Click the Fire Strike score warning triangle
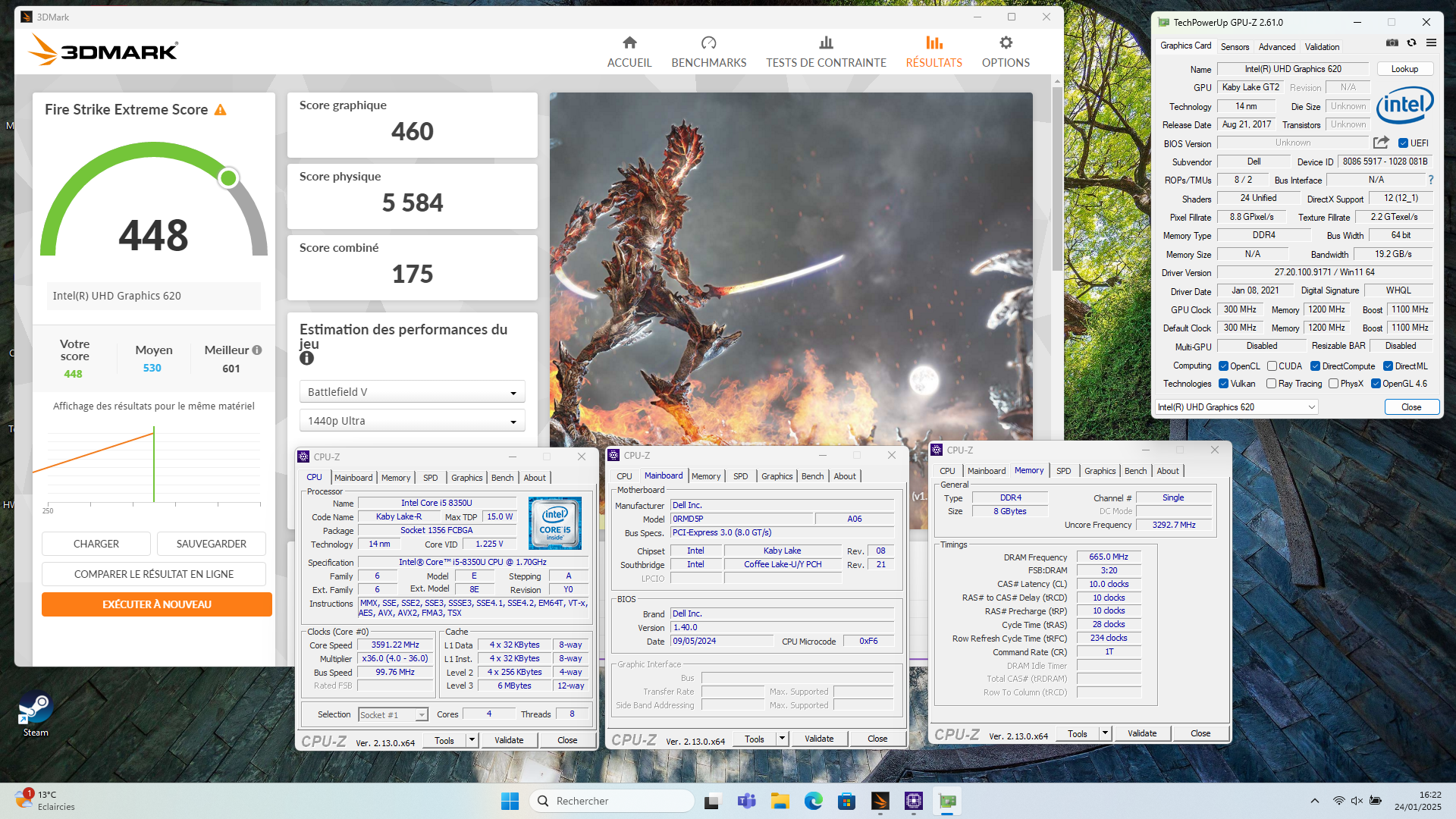The height and width of the screenshot is (819, 1456). (221, 110)
